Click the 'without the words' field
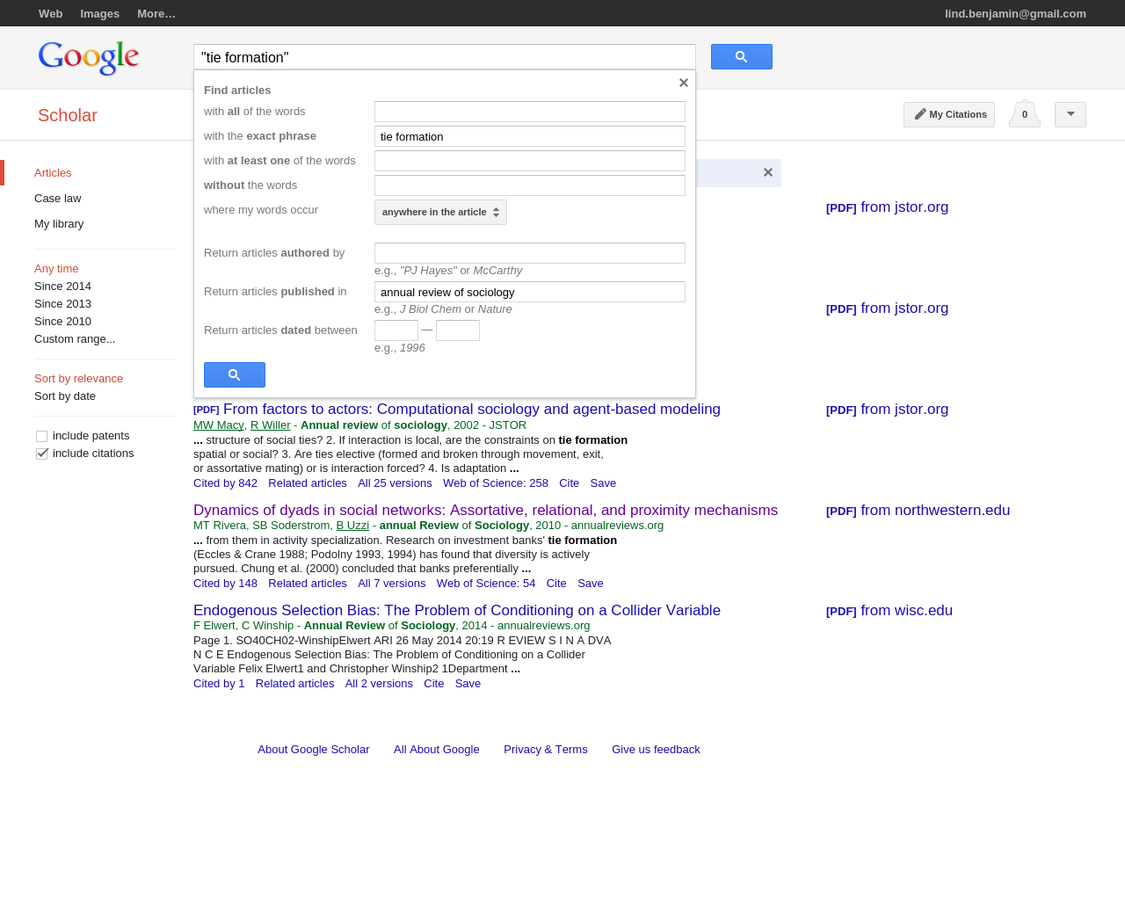1125x900 pixels. 529,185
